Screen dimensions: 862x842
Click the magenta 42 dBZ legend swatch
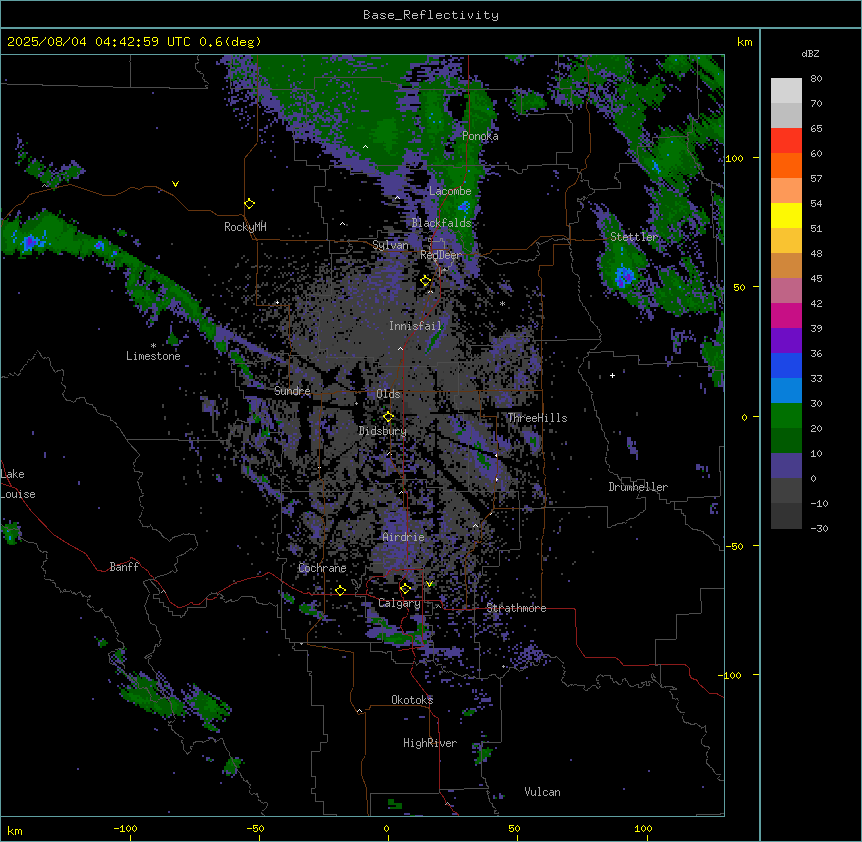786,315
